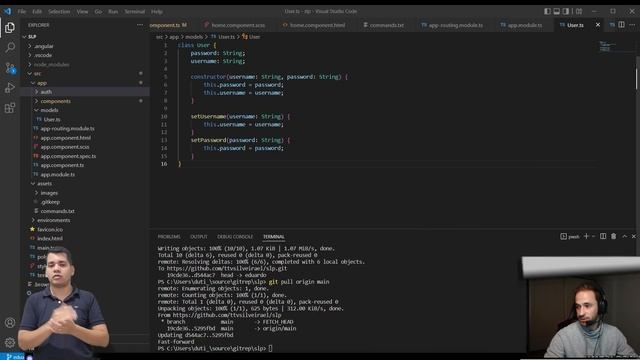Open the terminal launch profile dropdown
This screenshot has width=640, height=360.
tap(593, 236)
